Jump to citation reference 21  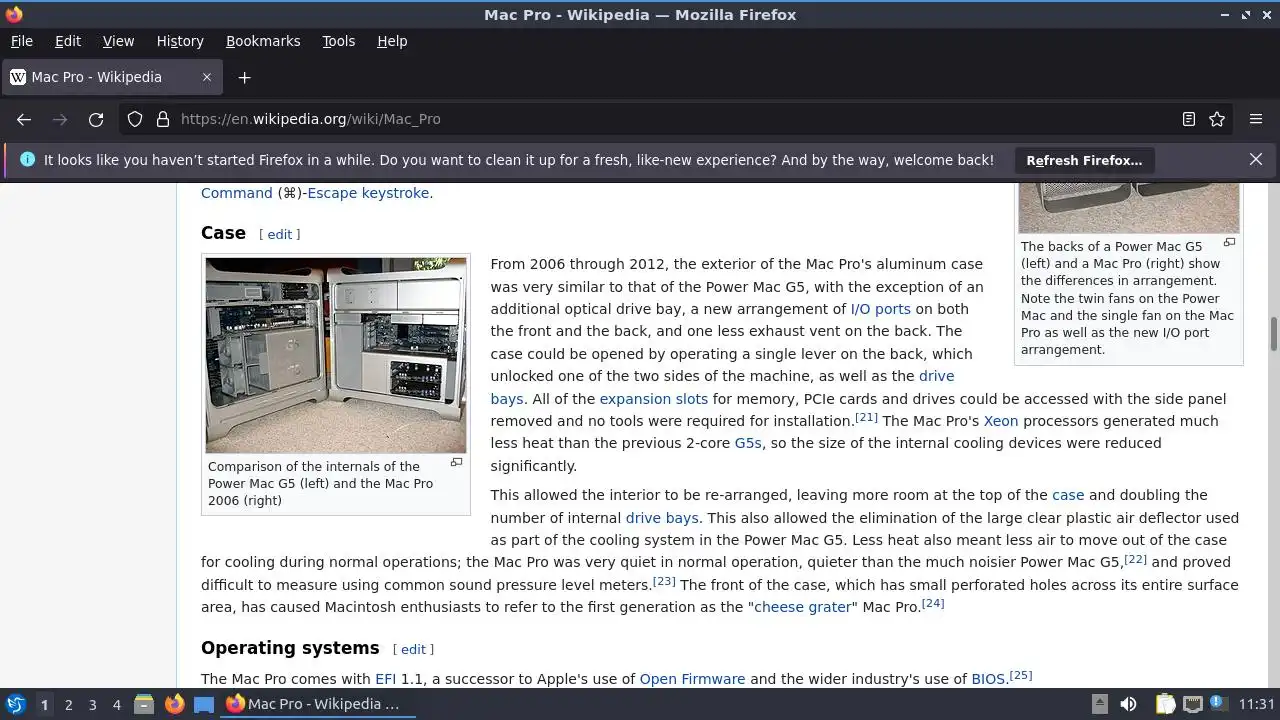click(x=866, y=417)
